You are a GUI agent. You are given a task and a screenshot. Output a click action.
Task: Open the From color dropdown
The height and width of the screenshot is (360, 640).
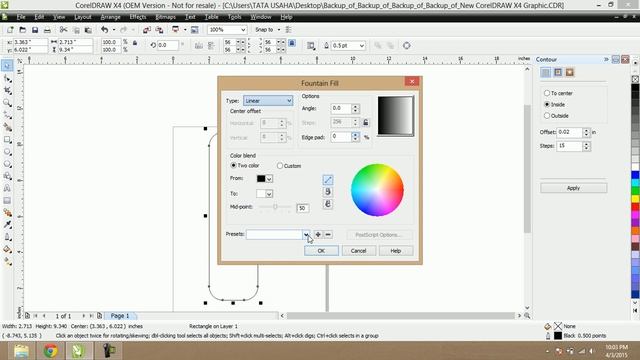click(x=269, y=179)
